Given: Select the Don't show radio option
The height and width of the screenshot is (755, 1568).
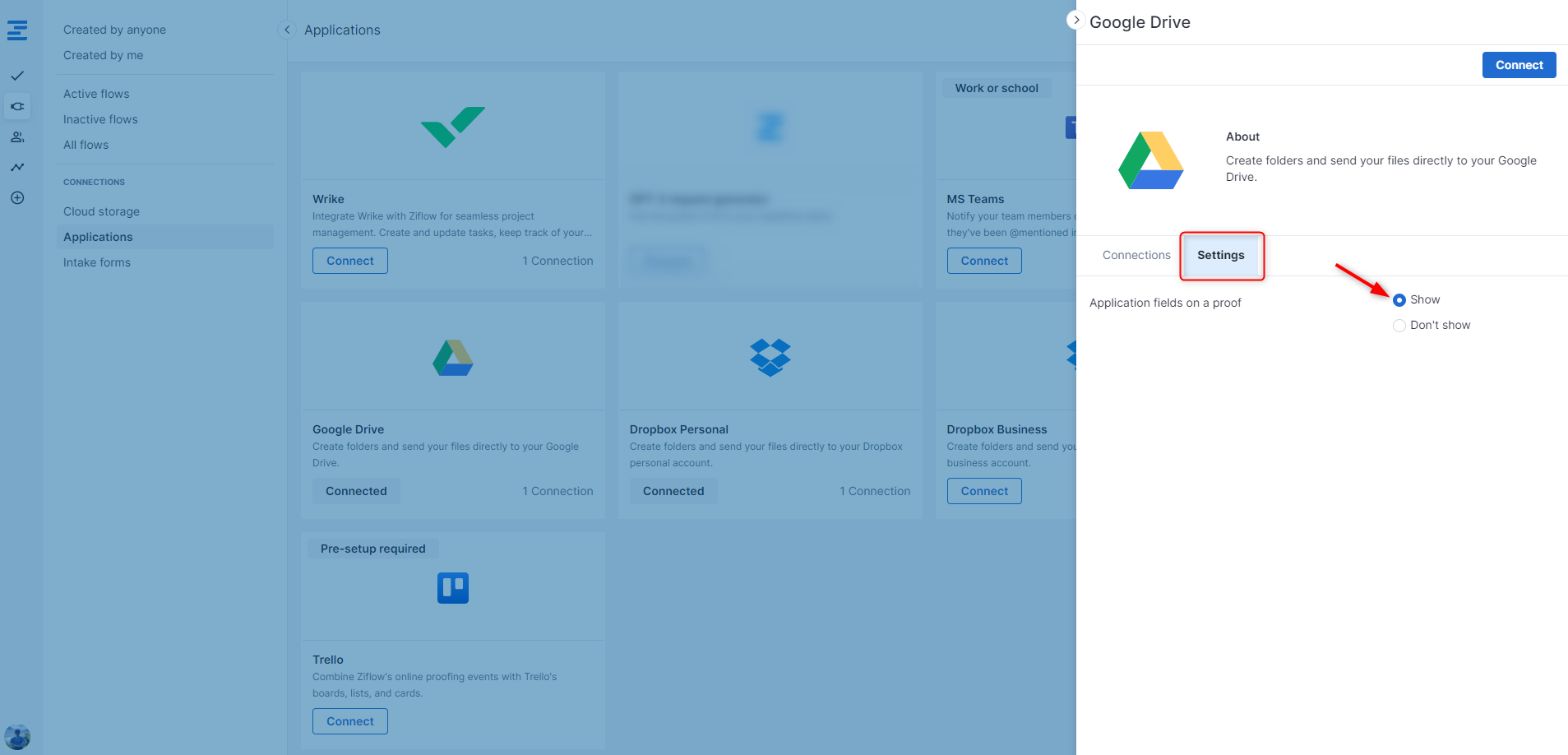Looking at the screenshot, I should pyautogui.click(x=1399, y=326).
